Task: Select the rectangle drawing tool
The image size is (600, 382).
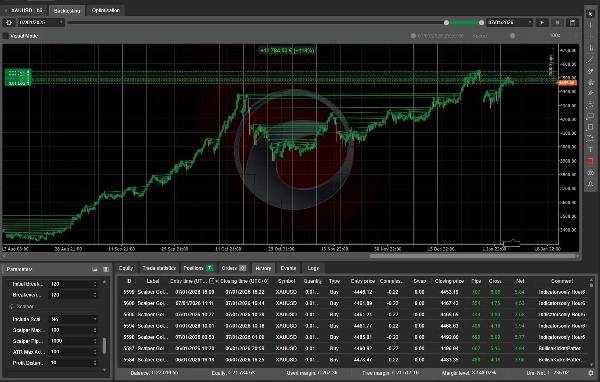Action: (590, 127)
